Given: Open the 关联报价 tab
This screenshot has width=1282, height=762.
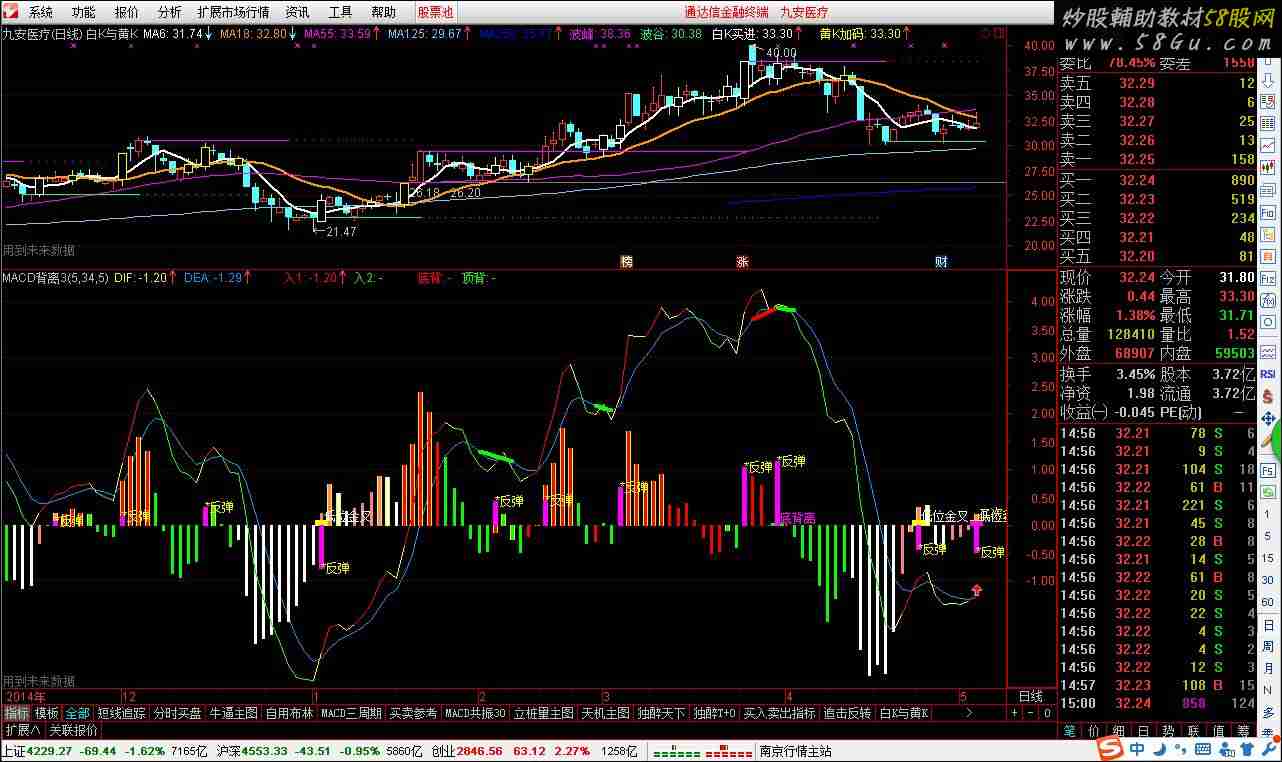Looking at the screenshot, I should click(73, 730).
